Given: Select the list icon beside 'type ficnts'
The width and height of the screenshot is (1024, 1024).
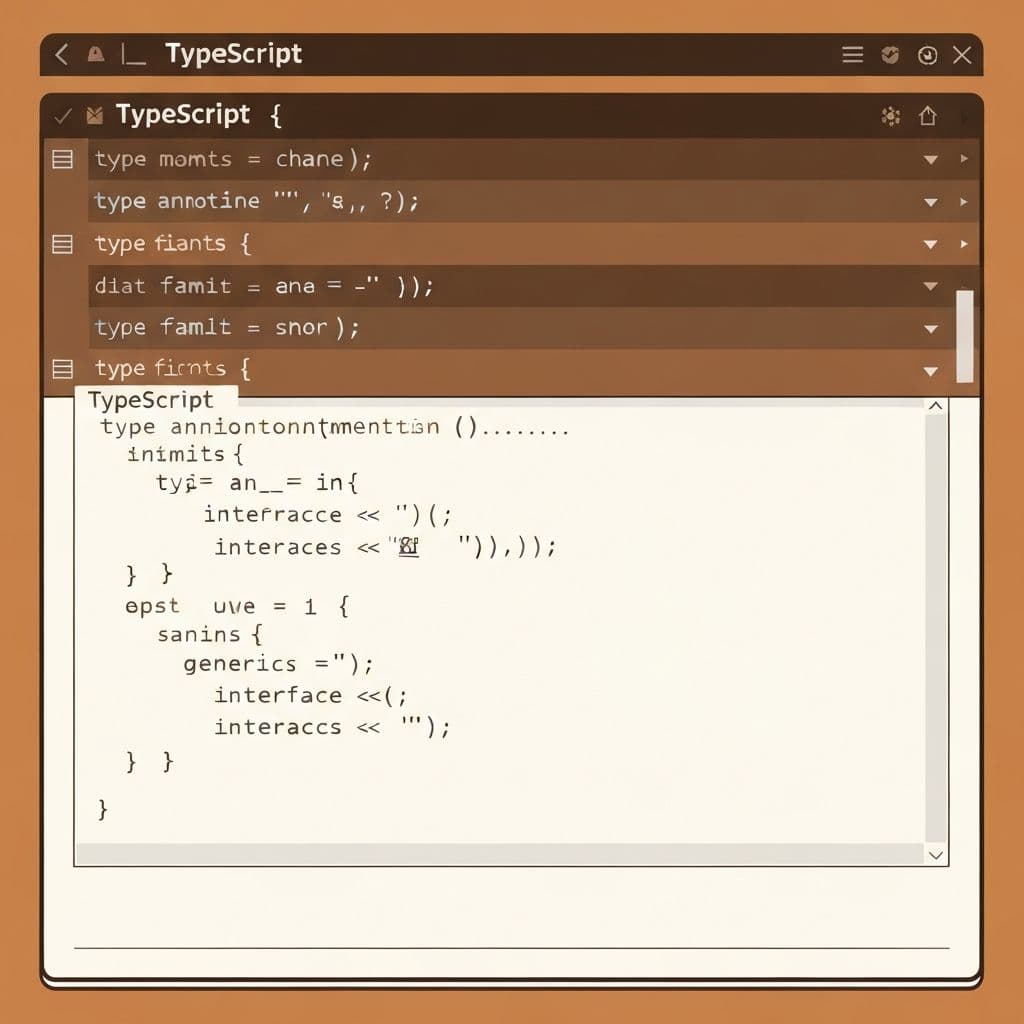Looking at the screenshot, I should 62,369.
